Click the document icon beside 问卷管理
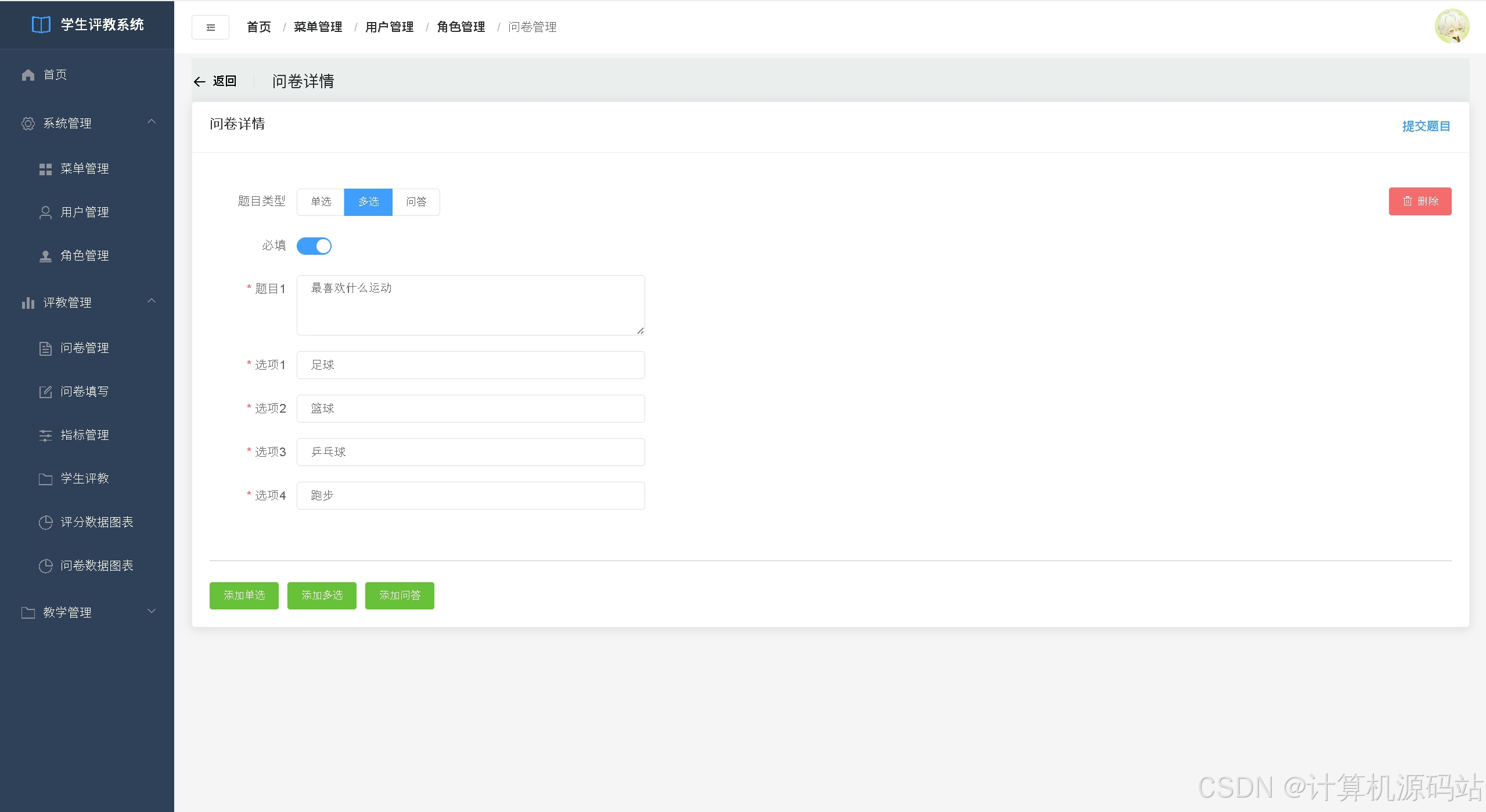1486x812 pixels. pos(45,348)
